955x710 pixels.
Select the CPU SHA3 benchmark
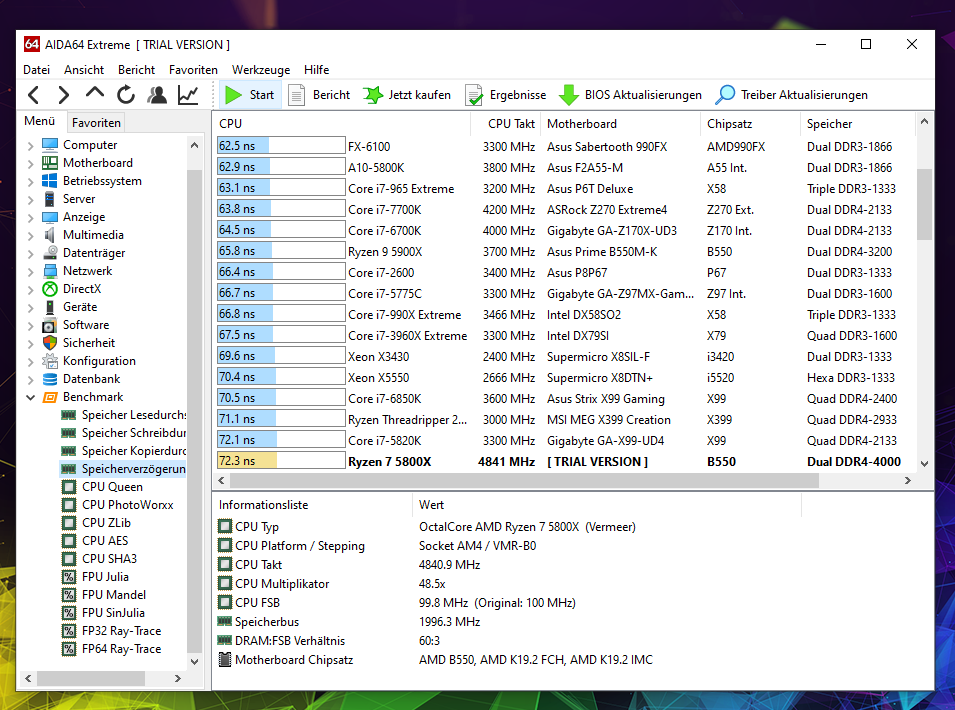(x=99, y=559)
